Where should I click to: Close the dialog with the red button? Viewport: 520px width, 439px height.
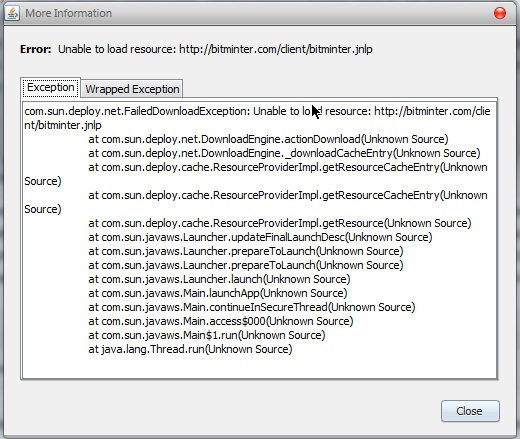tap(500, 13)
